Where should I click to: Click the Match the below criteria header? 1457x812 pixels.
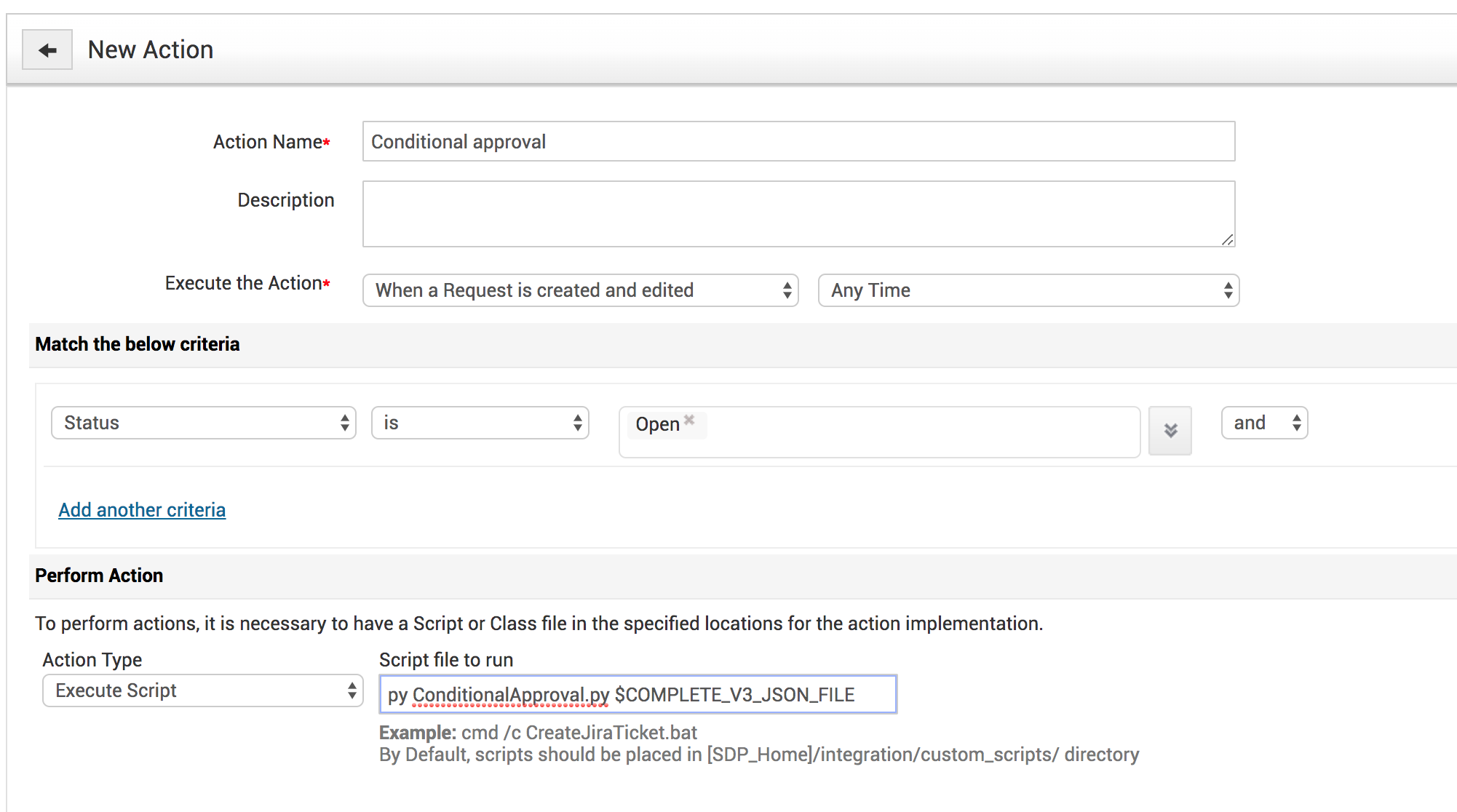[x=138, y=344]
